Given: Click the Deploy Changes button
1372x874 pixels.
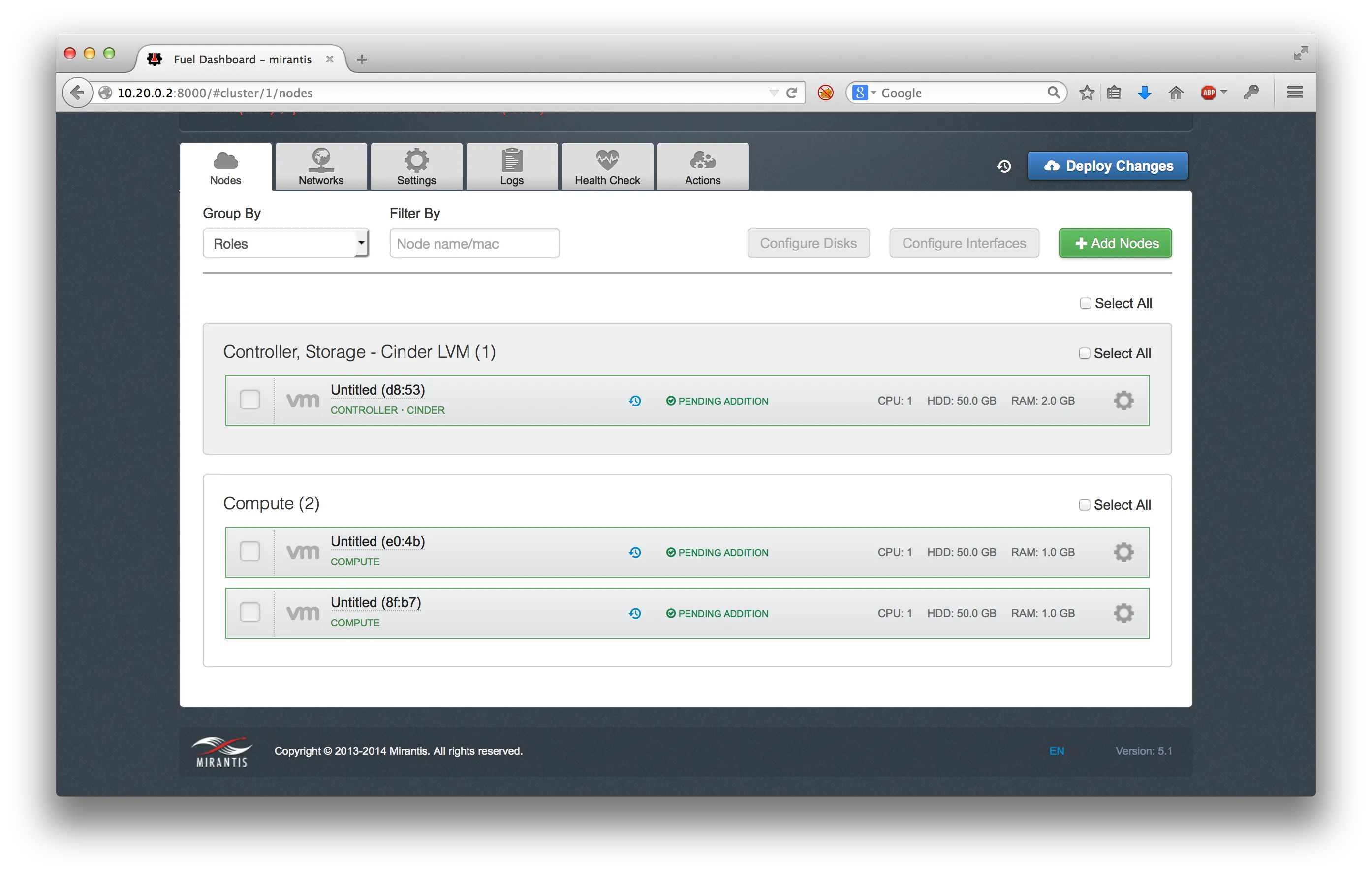Looking at the screenshot, I should point(1107,166).
